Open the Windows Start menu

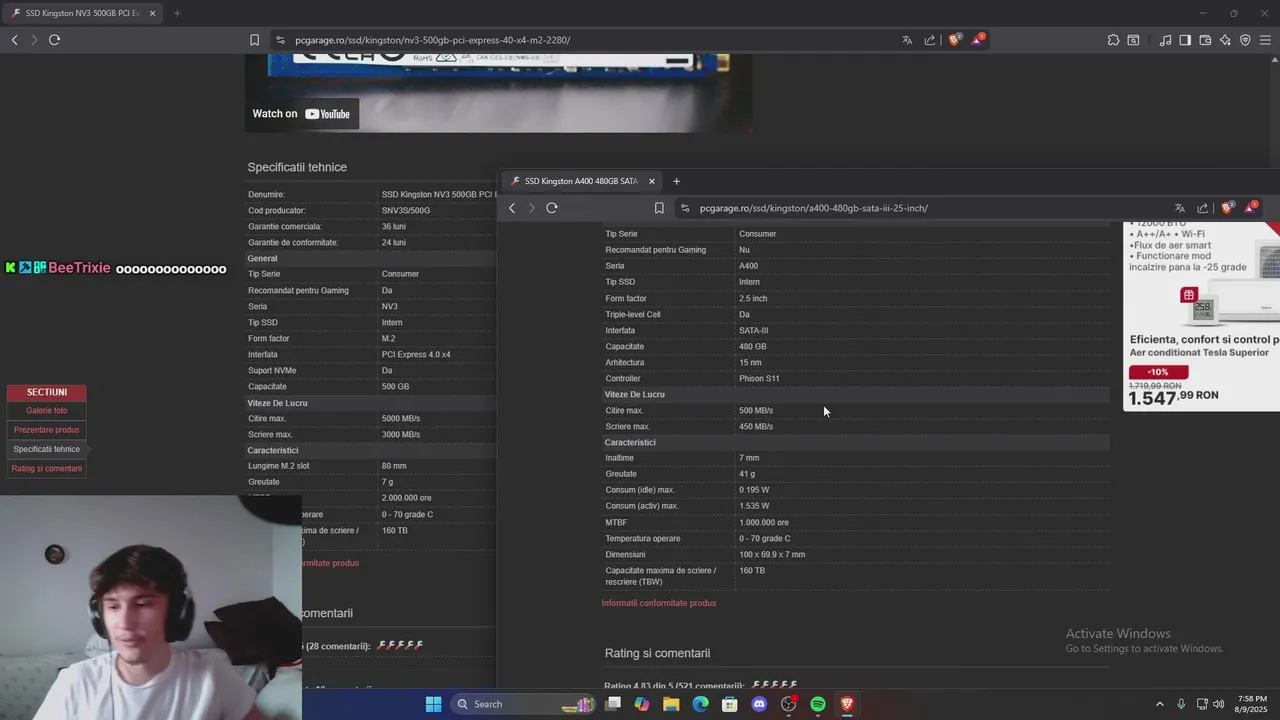(433, 704)
